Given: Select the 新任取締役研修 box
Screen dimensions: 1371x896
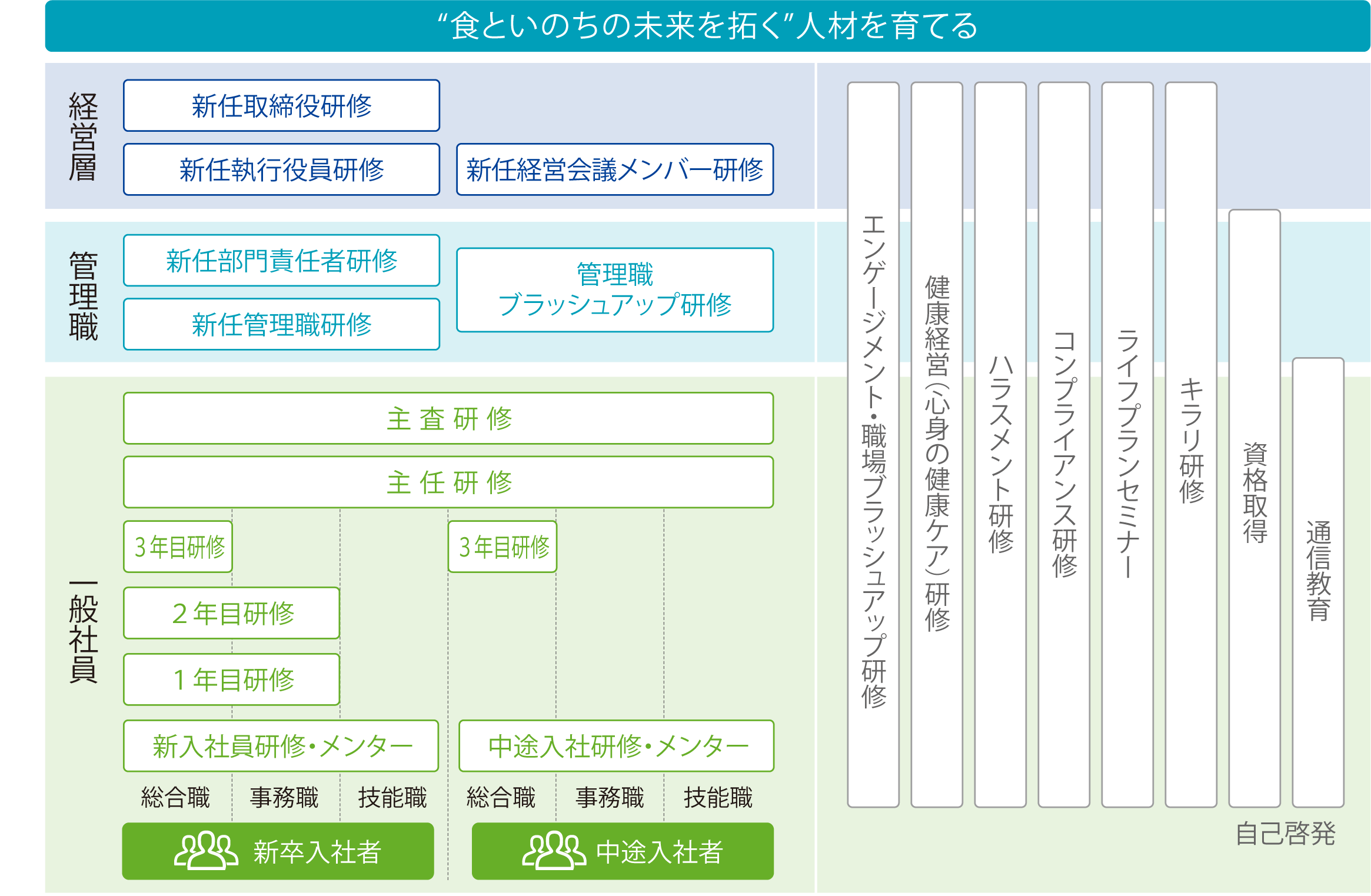Looking at the screenshot, I should coord(281,106).
